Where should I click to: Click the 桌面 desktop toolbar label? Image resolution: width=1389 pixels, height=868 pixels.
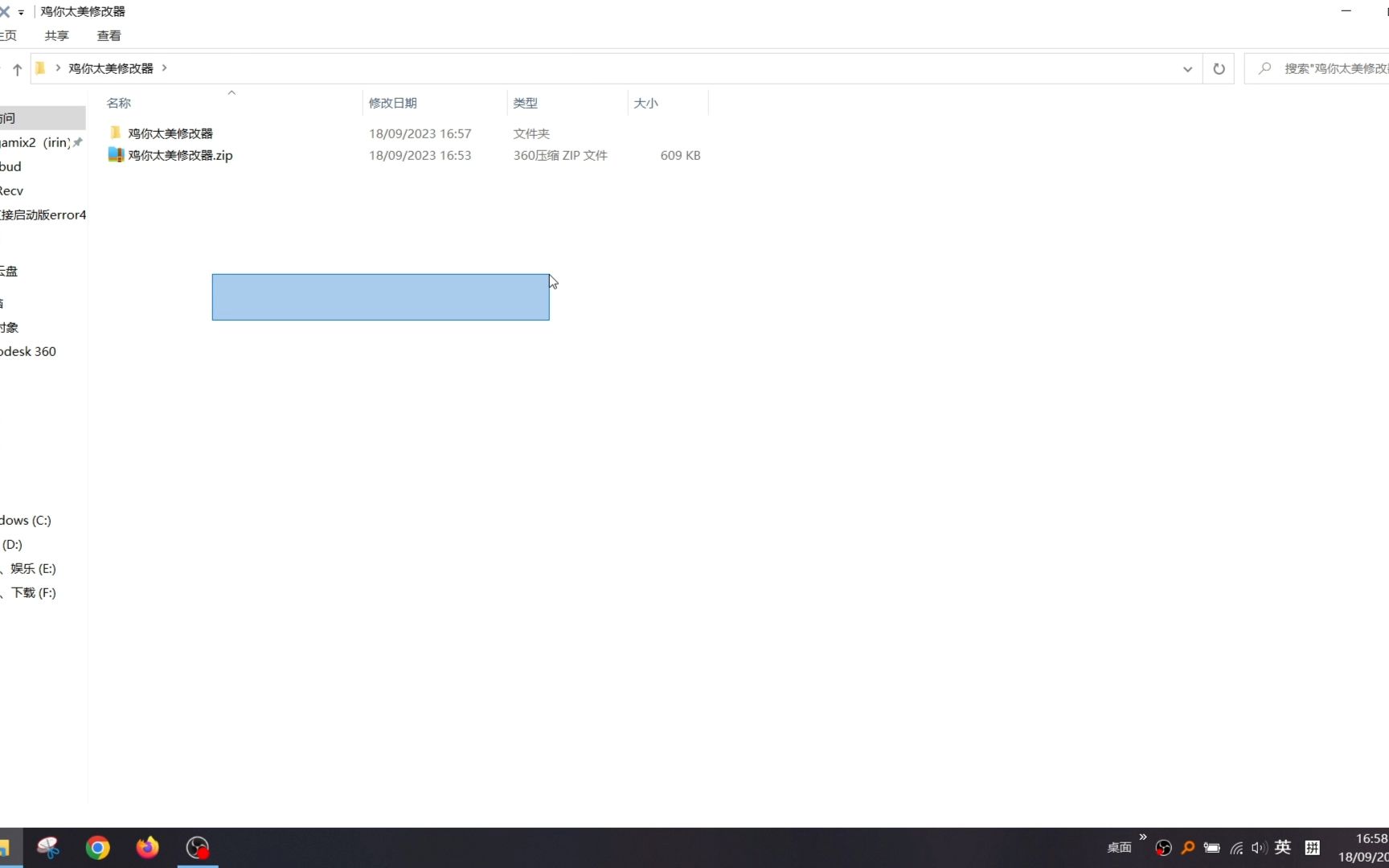point(1119,848)
